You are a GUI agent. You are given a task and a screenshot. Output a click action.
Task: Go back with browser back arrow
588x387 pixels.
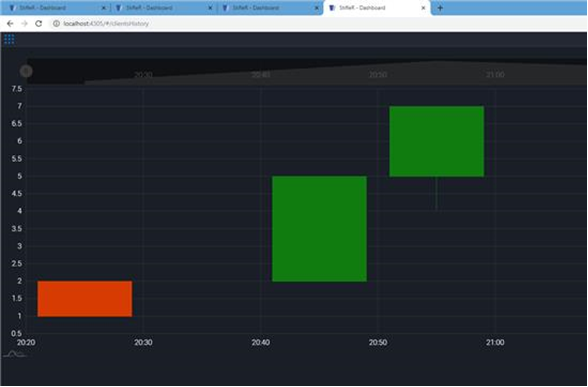coord(10,24)
